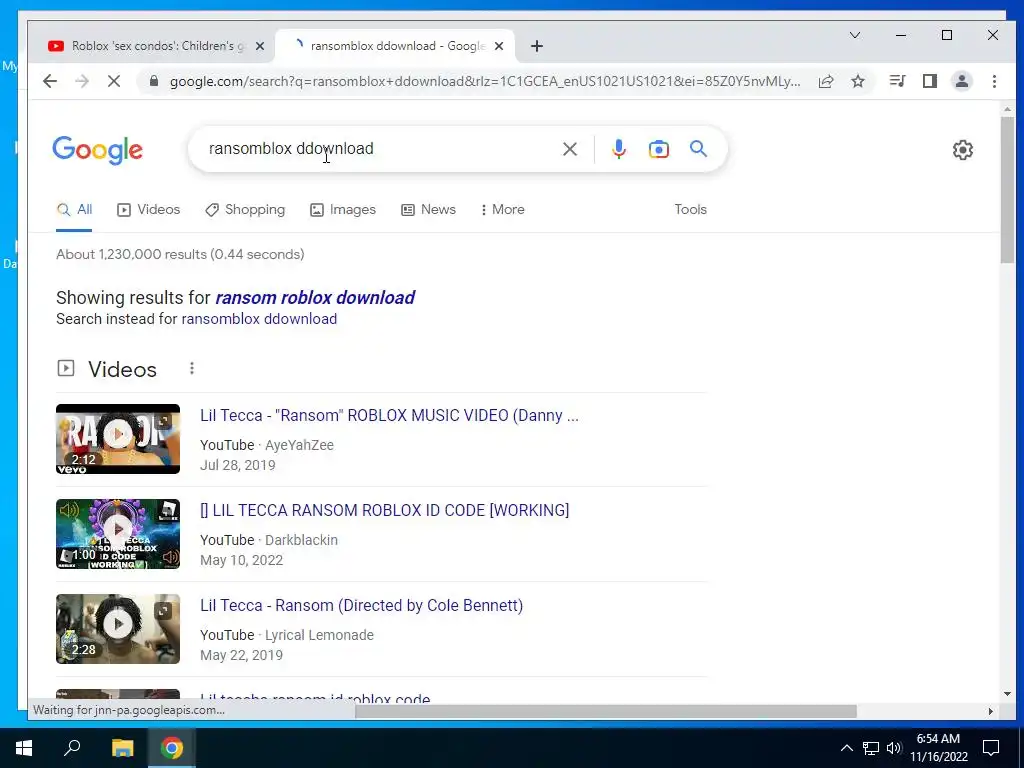The height and width of the screenshot is (768, 1024).
Task: Open the media controls icon
Action: (x=897, y=81)
